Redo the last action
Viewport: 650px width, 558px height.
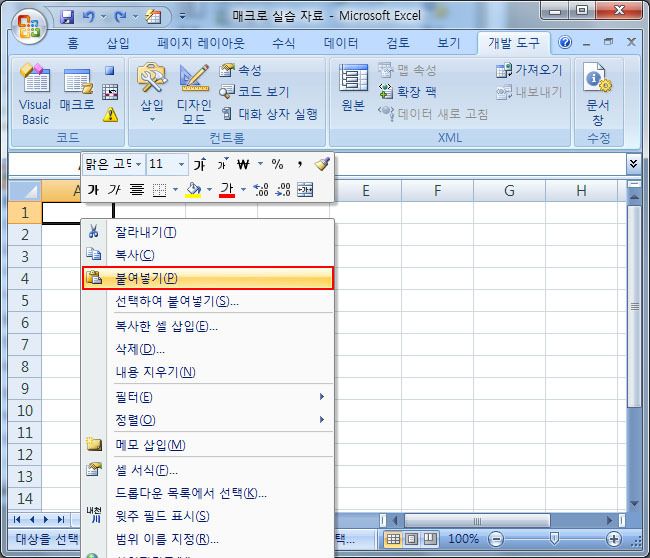tap(120, 17)
